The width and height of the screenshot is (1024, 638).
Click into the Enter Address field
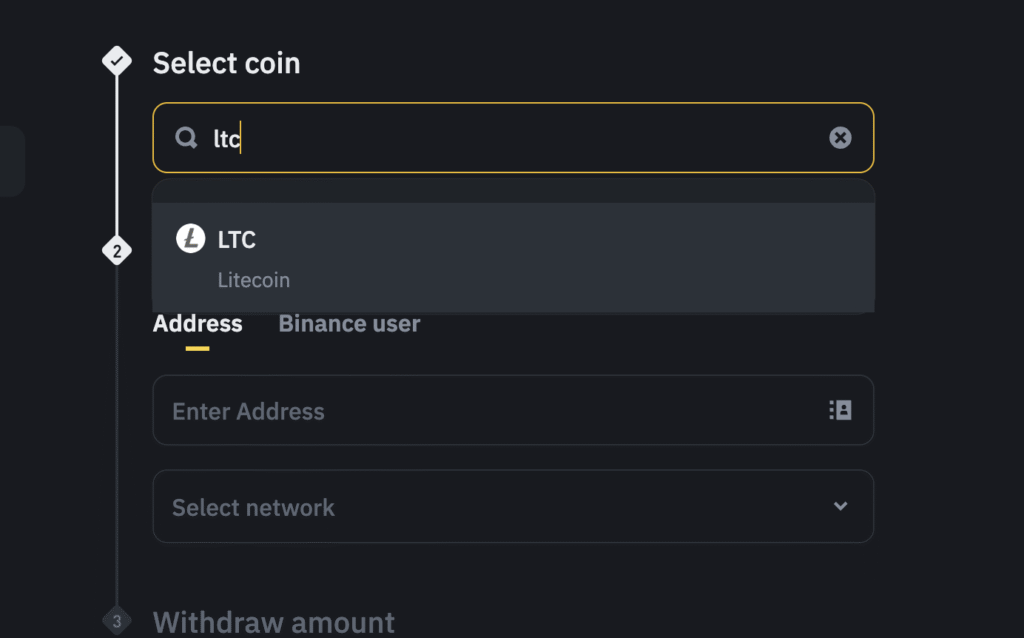pos(513,410)
